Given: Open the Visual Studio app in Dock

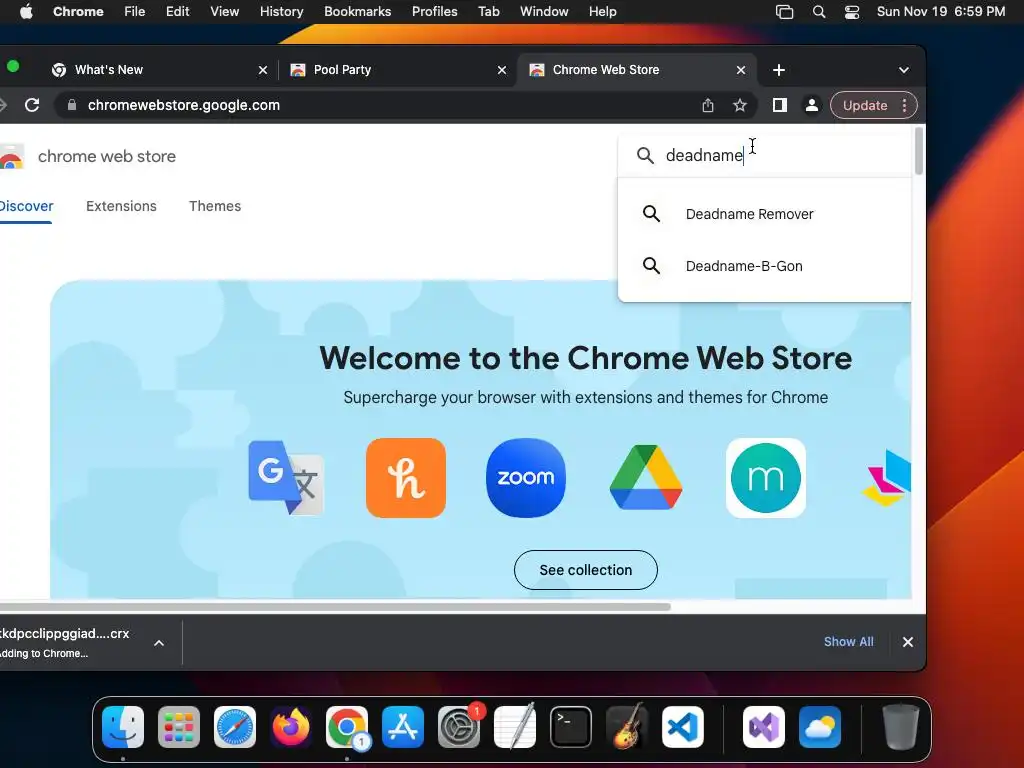Looking at the screenshot, I should 764,727.
